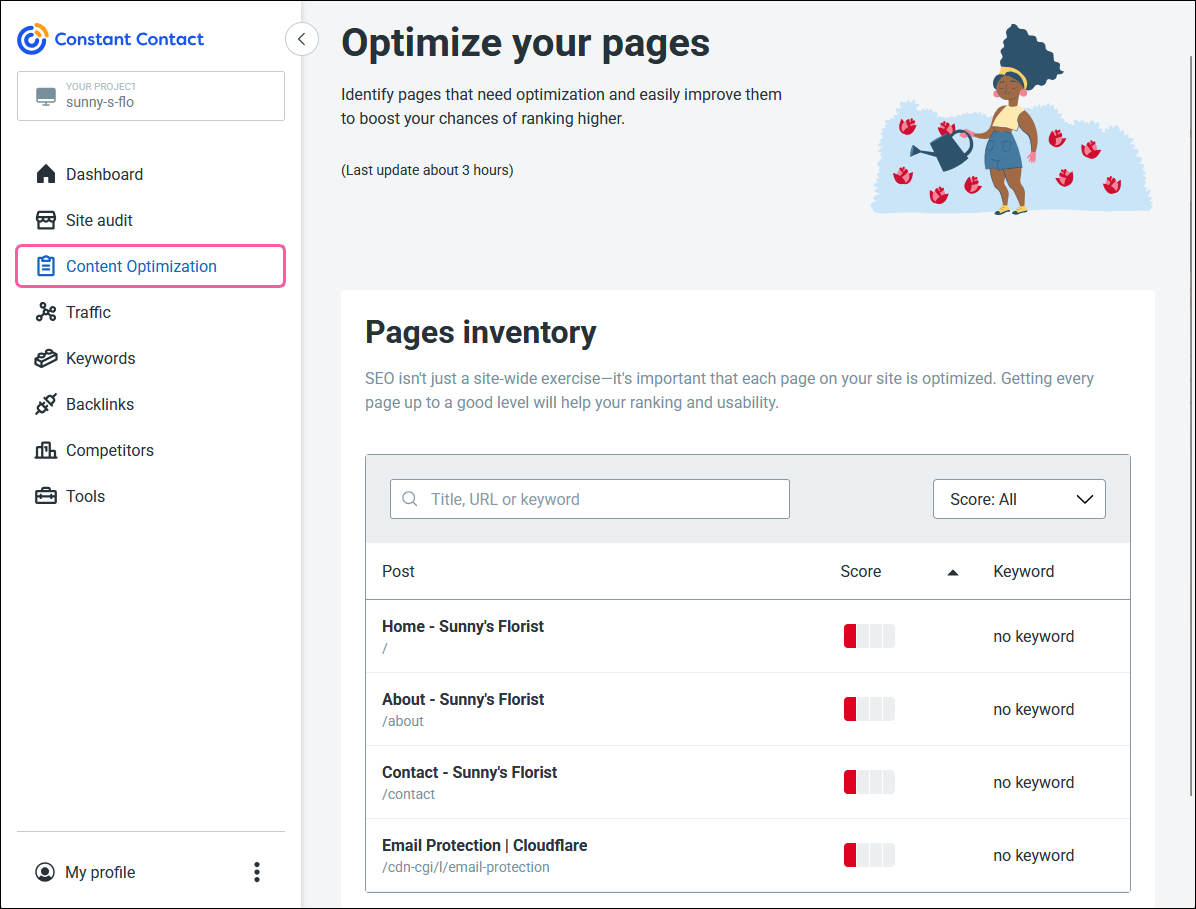Open the Email Protection | Cloudflare page
The height and width of the screenshot is (909, 1196).
pyautogui.click(x=484, y=845)
